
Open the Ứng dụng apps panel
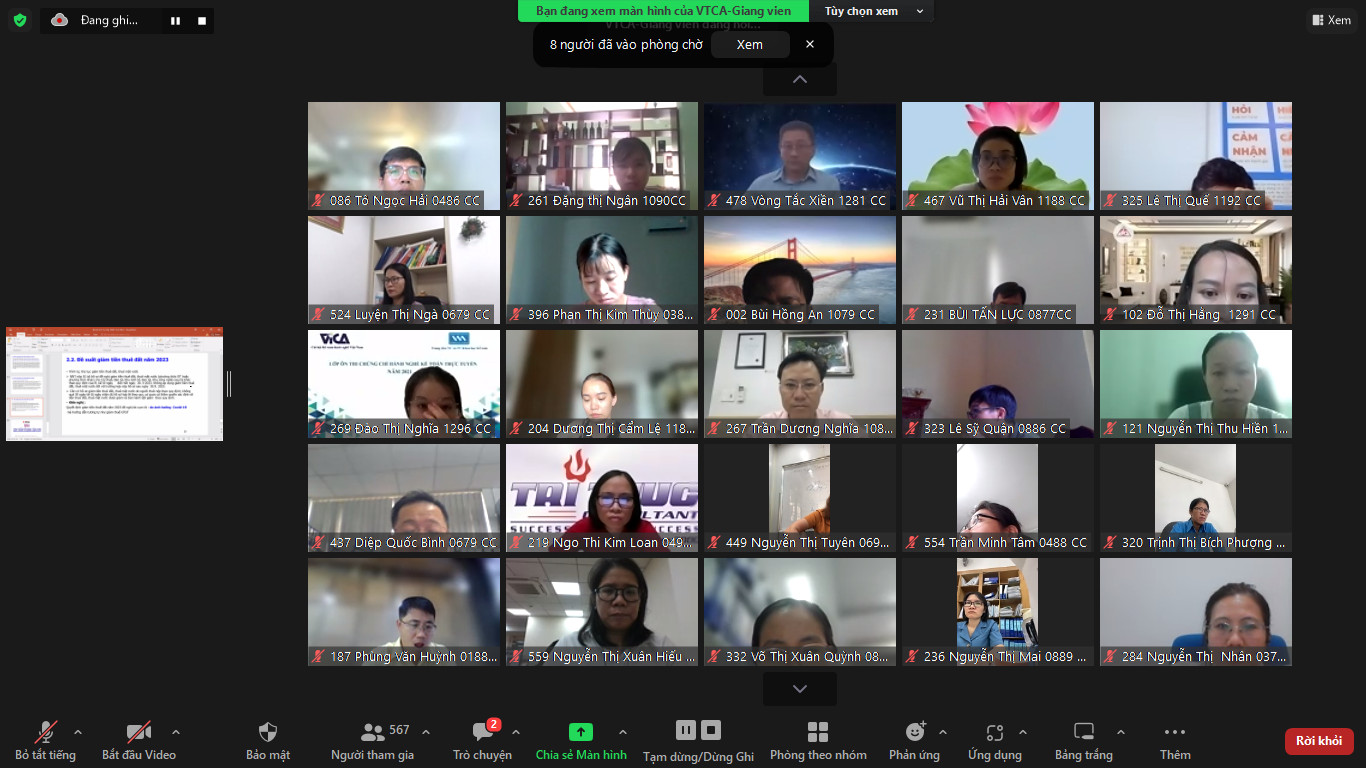pos(995,741)
